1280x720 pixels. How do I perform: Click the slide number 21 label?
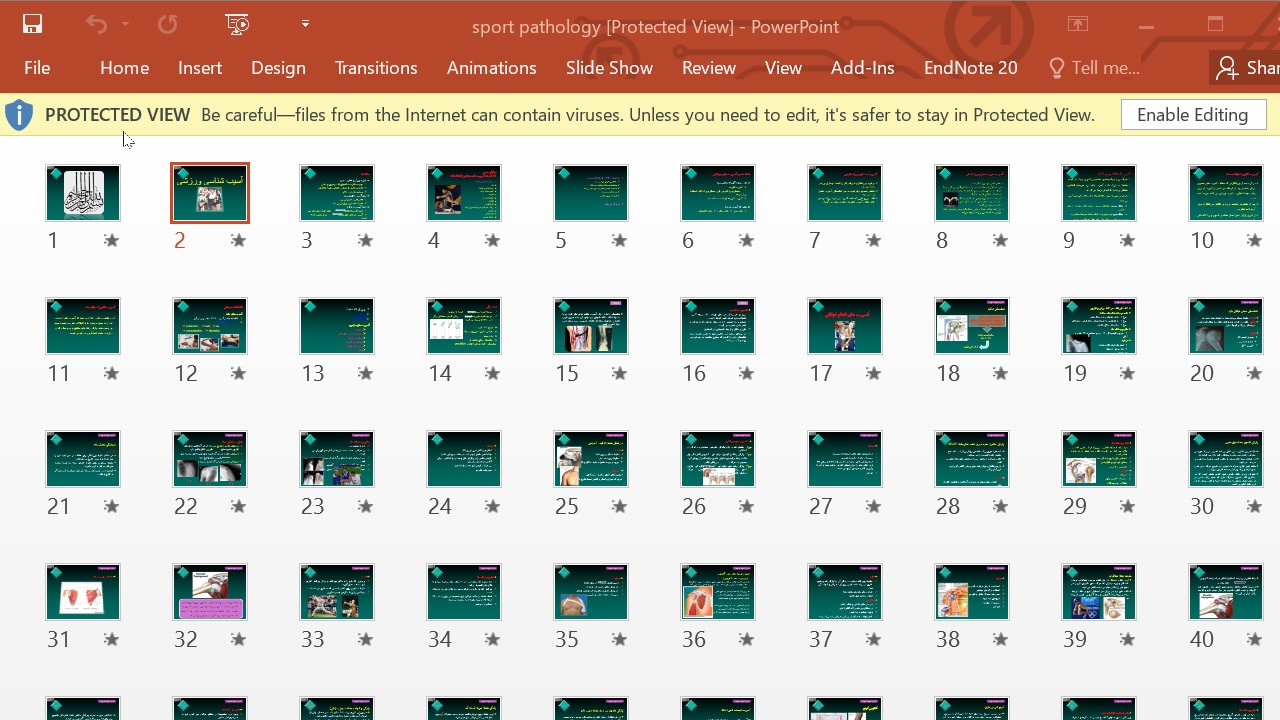(59, 506)
